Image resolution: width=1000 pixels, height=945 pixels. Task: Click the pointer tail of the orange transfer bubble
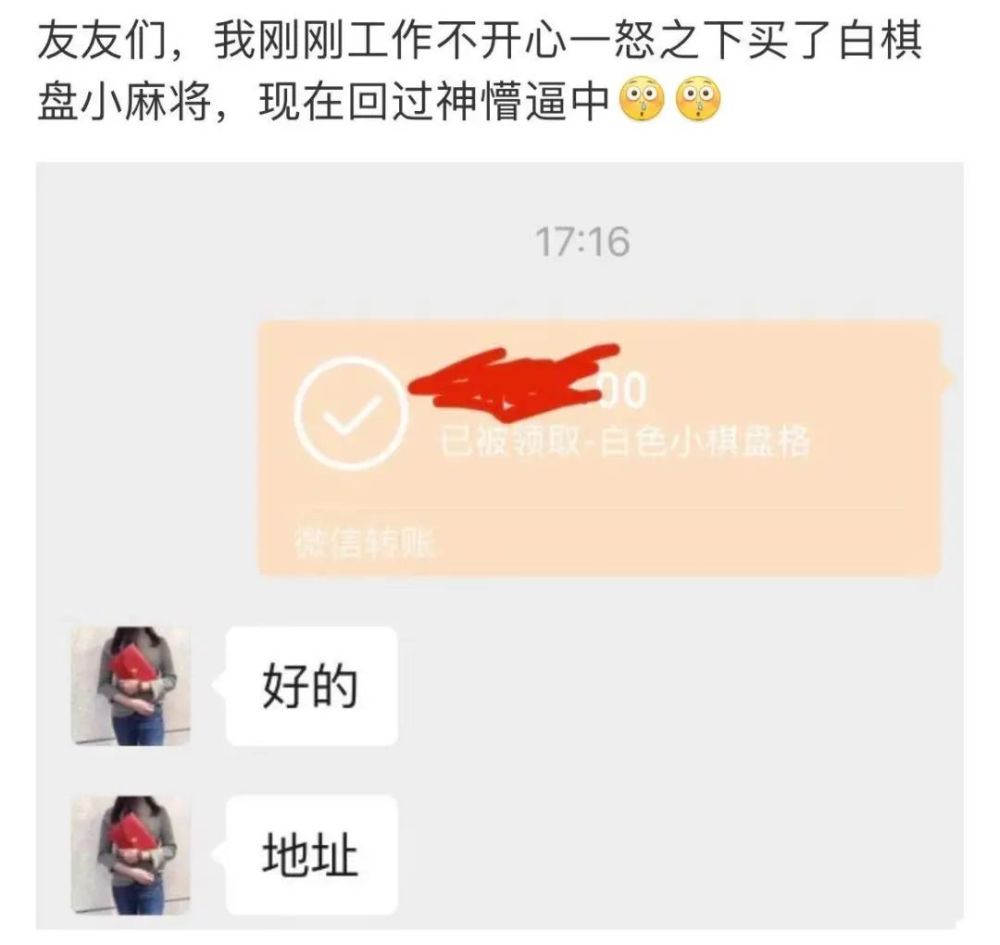pos(948,377)
